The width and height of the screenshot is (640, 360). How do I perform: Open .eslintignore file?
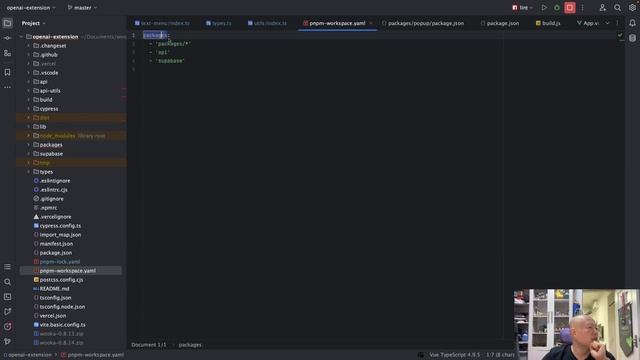click(x=55, y=181)
